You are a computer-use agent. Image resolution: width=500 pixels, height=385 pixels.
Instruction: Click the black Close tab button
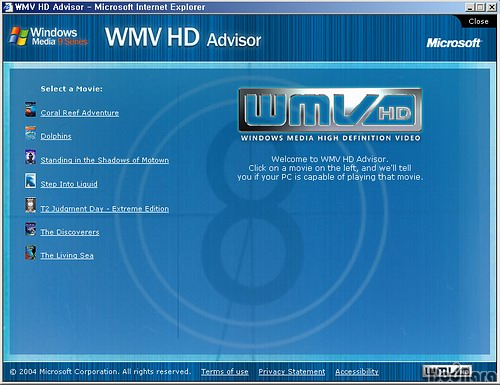tap(478, 21)
